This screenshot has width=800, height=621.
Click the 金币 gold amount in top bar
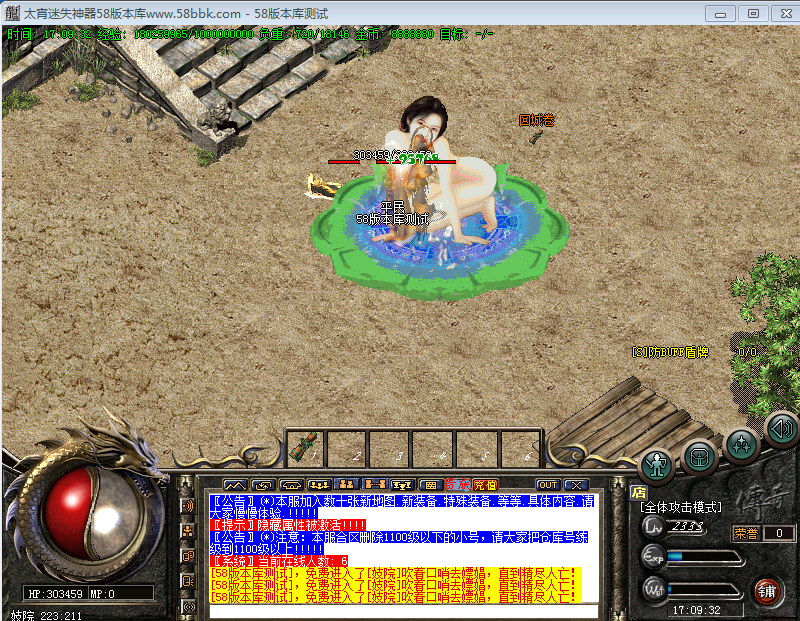394,34
